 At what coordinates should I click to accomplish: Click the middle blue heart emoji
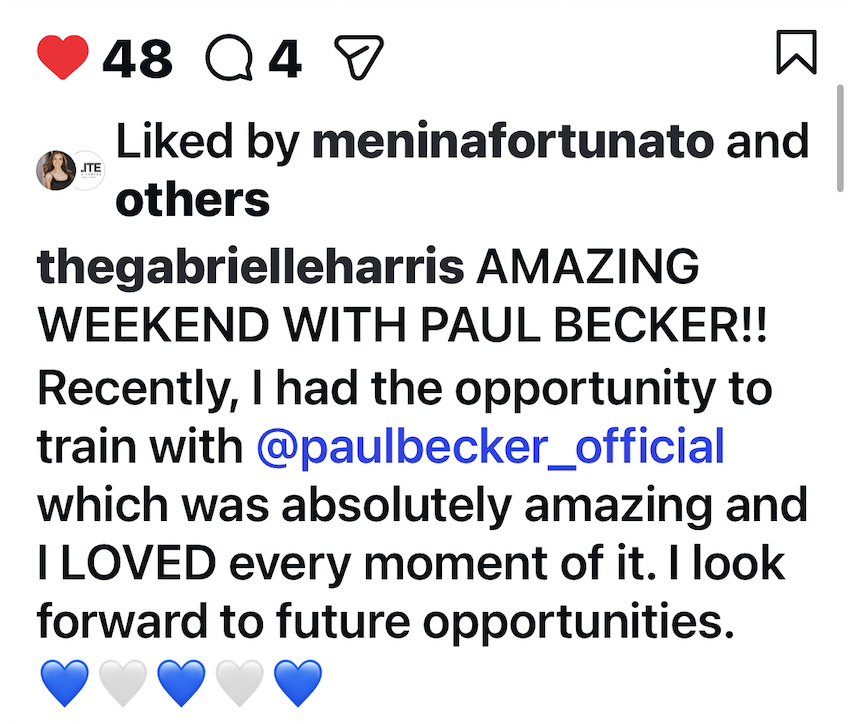click(181, 685)
